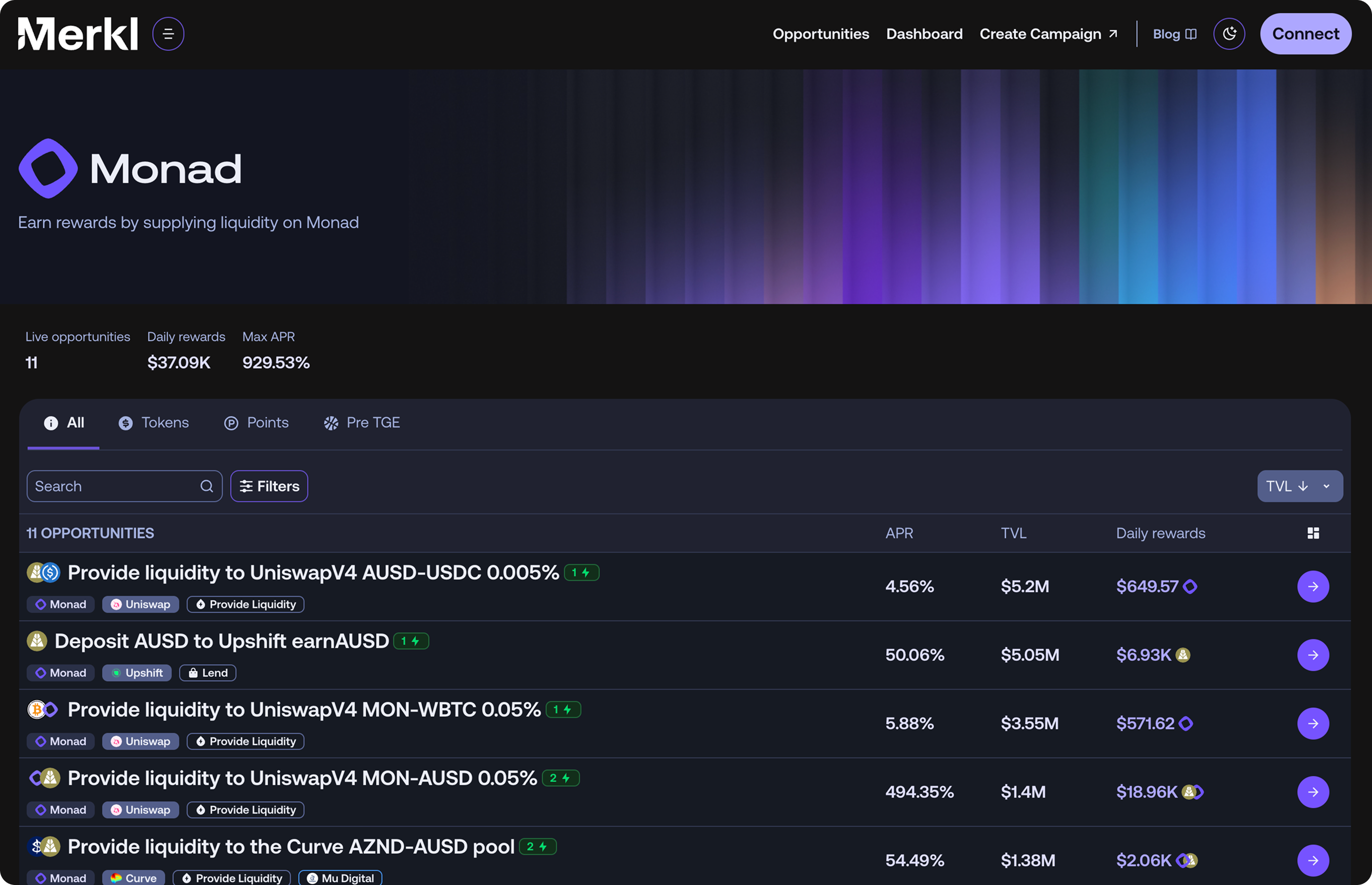The width and height of the screenshot is (1372, 885).
Task: Toggle TVL sort direction arrow
Action: [x=1303, y=486]
